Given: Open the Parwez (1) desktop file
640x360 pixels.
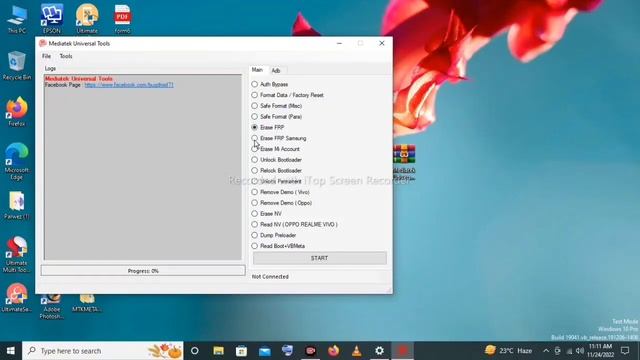Looking at the screenshot, I should coord(17,206).
